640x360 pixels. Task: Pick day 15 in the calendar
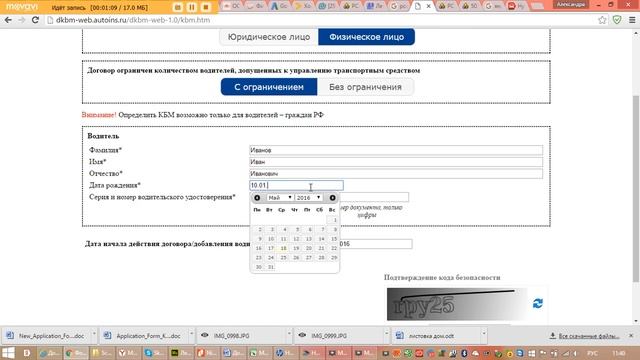[334, 239]
